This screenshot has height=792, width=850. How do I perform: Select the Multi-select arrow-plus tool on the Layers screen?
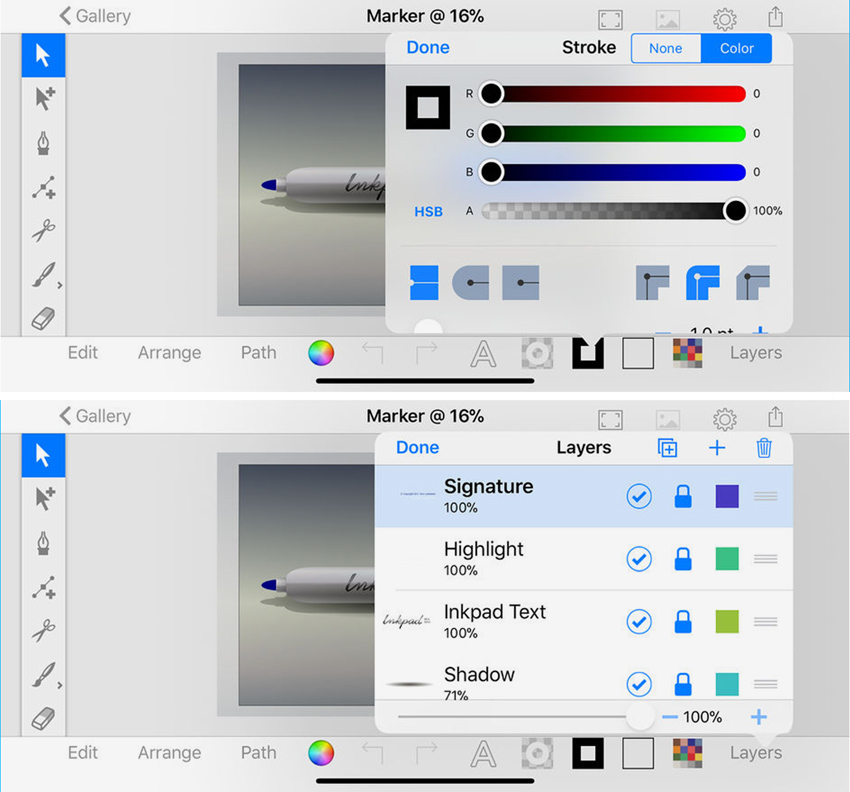tap(44, 499)
